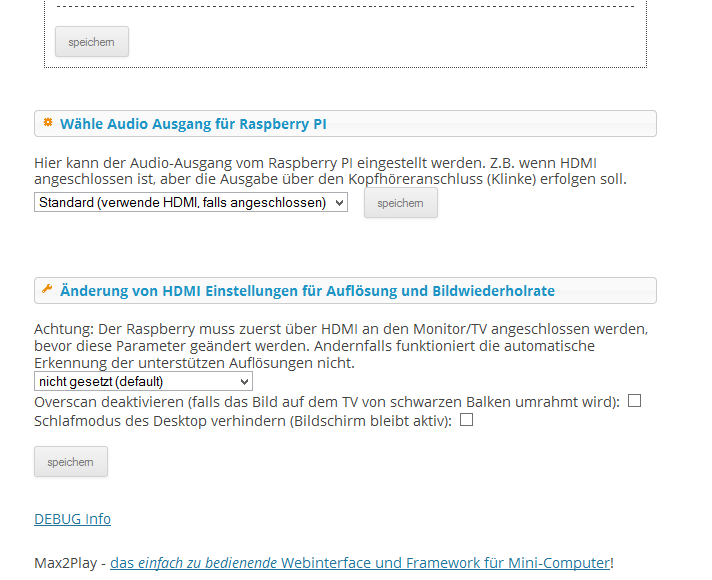Enable Overscan deaktivieren checkbox

coord(634,401)
